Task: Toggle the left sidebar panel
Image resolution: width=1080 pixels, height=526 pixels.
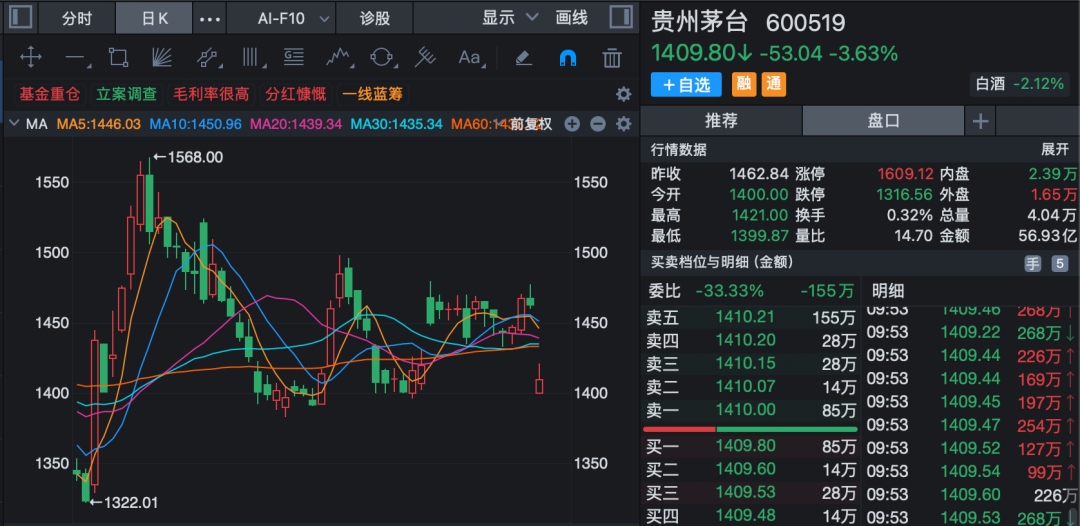Action: (x=20, y=18)
